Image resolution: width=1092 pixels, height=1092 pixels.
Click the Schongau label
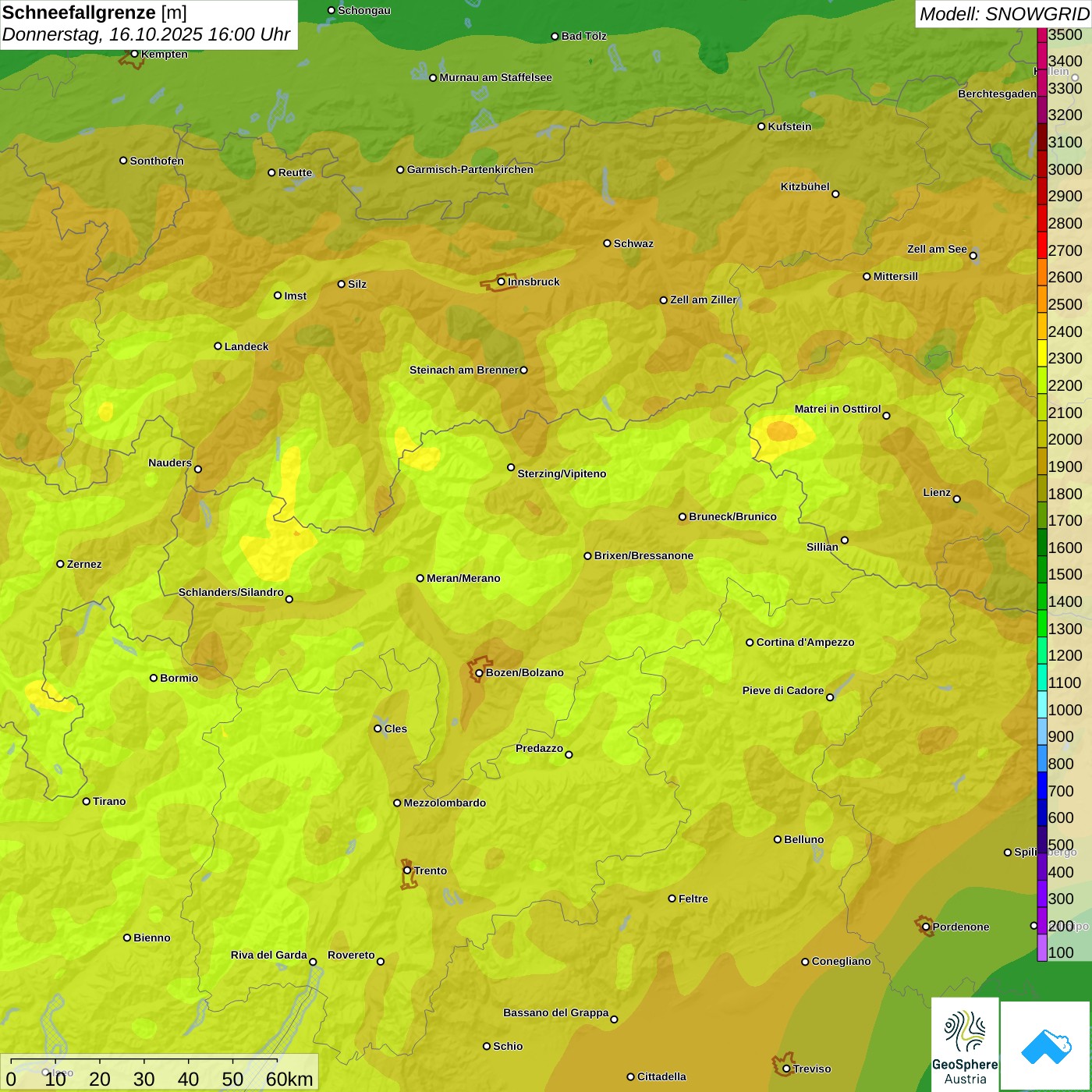pyautogui.click(x=364, y=10)
